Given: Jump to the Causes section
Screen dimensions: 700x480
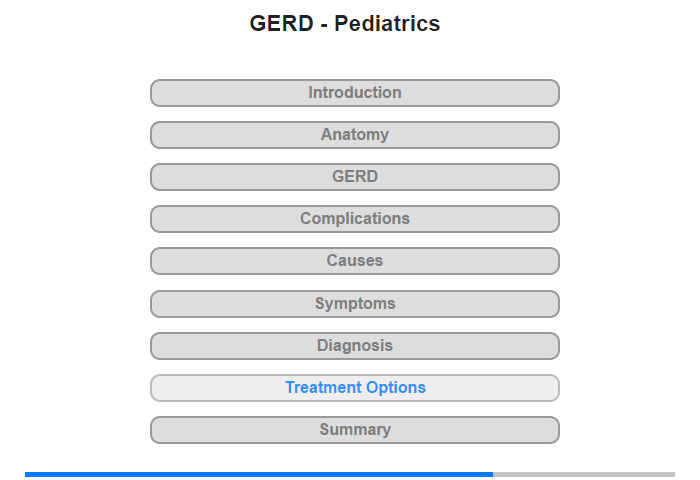Looking at the screenshot, I should (x=354, y=261).
